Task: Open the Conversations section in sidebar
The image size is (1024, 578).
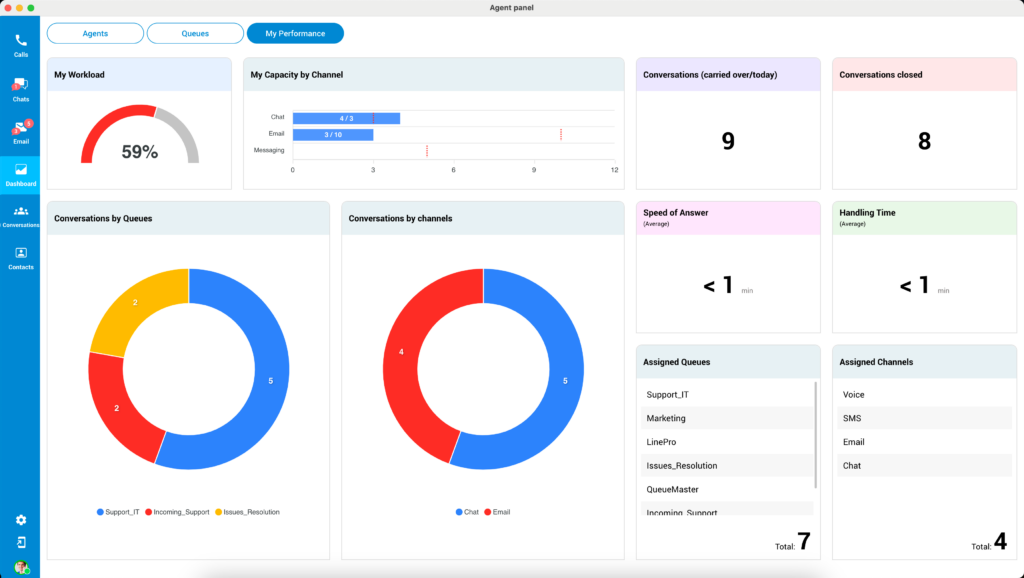Action: coord(21,216)
